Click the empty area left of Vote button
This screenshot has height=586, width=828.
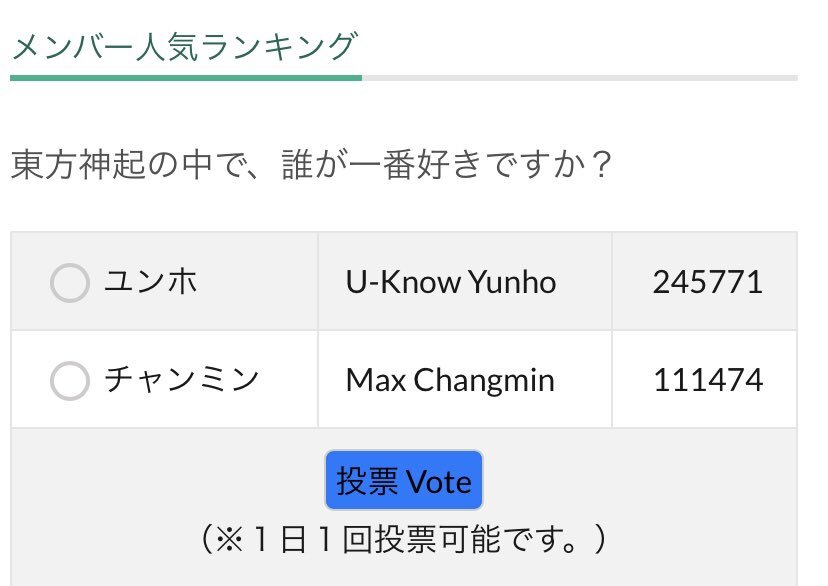coord(168,480)
